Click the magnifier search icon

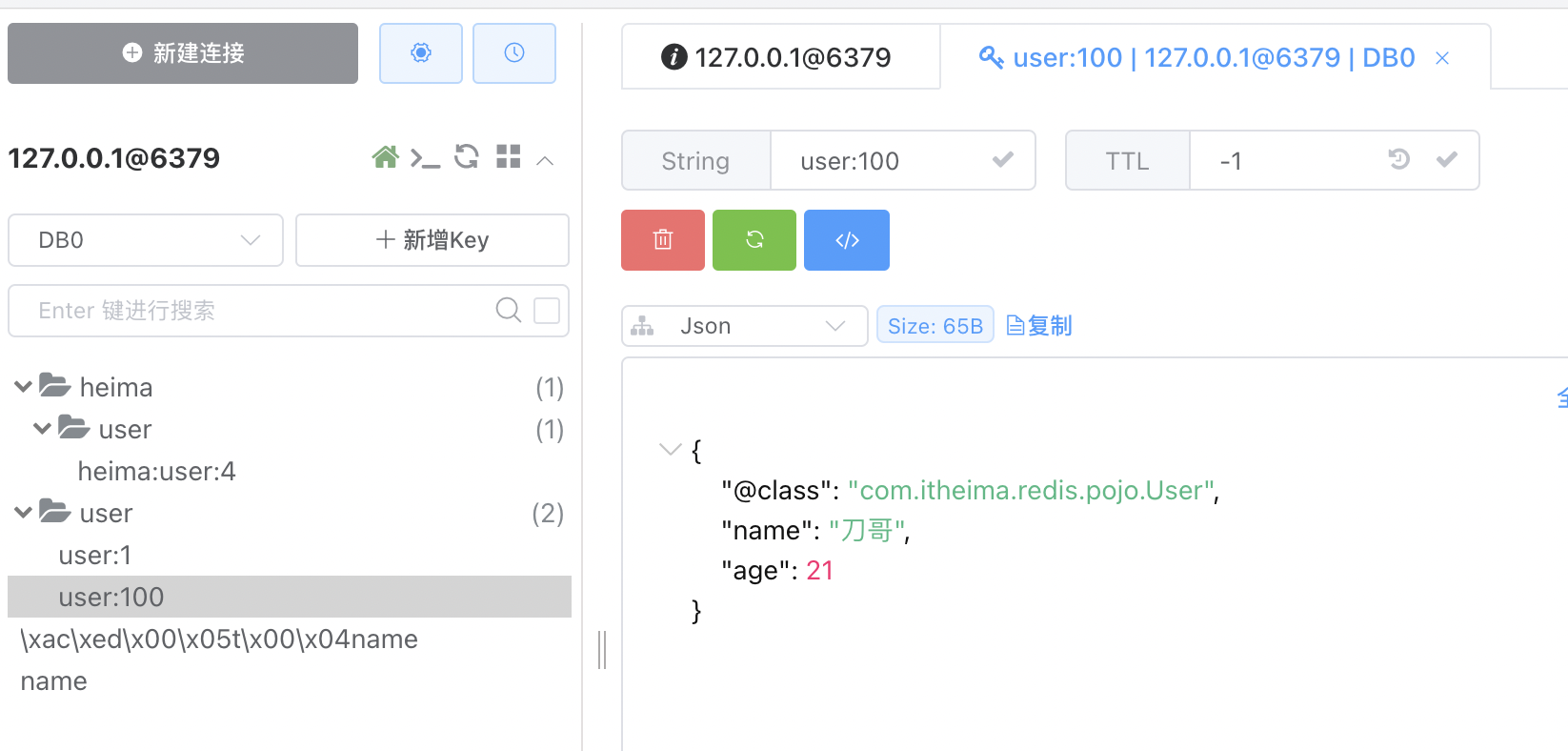pos(509,310)
